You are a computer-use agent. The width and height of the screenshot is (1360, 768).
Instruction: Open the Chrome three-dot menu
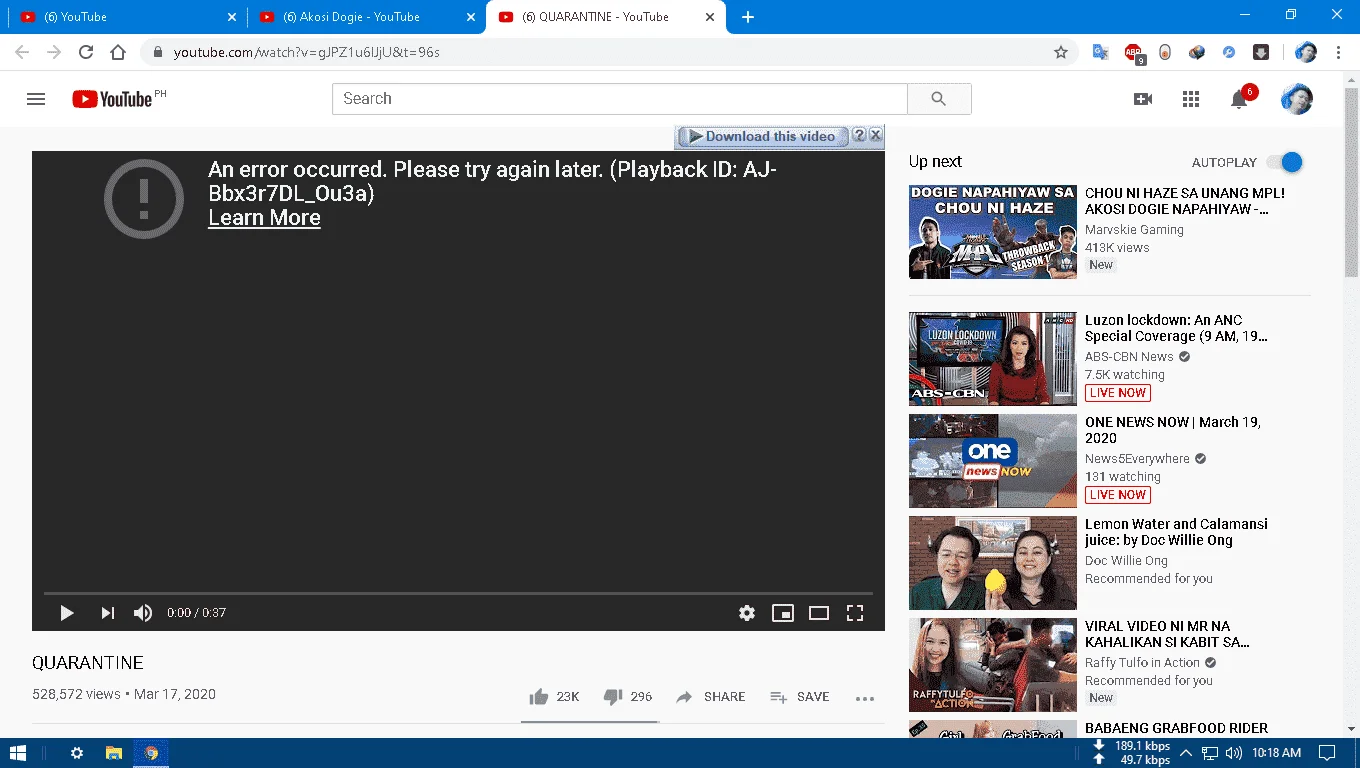tap(1338, 52)
